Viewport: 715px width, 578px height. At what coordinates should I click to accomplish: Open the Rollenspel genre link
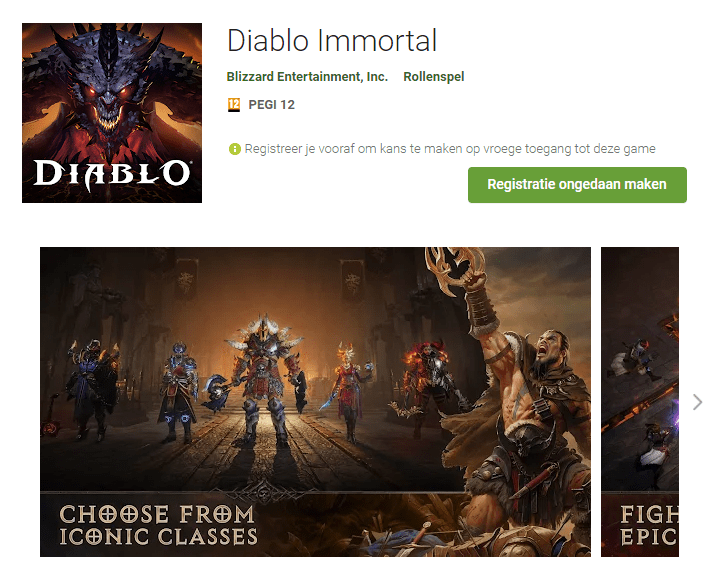click(434, 76)
